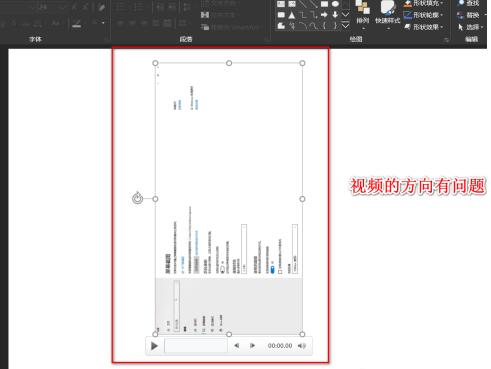Click the 00:00.00 video time display
491x369 pixels.
(280, 346)
